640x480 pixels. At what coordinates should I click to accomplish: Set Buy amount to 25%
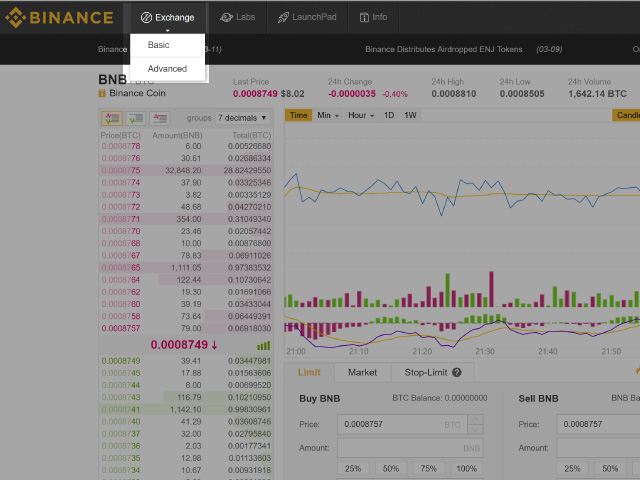353,469
